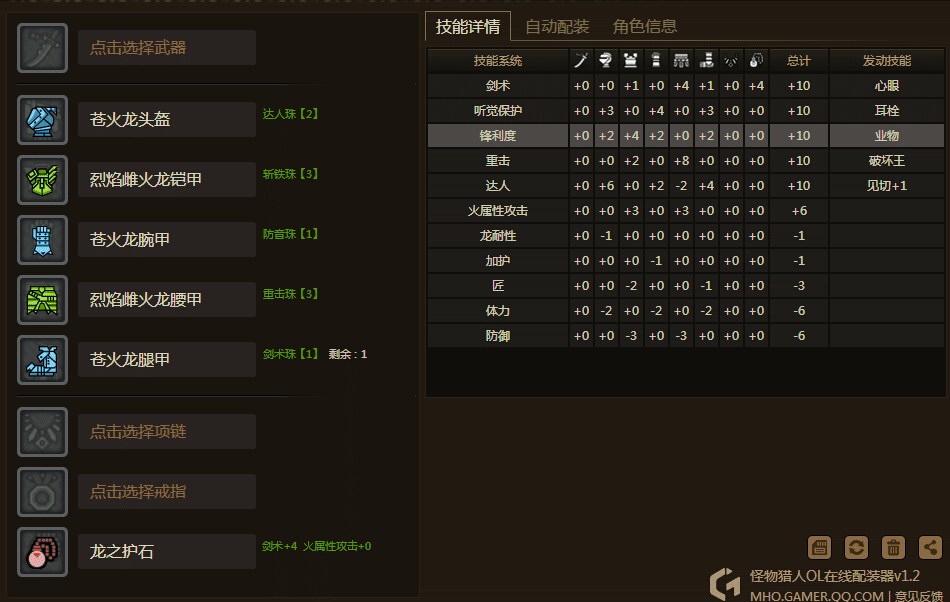Open the 点击选择武器 weapon selector
This screenshot has width=950, height=602.
click(167, 48)
